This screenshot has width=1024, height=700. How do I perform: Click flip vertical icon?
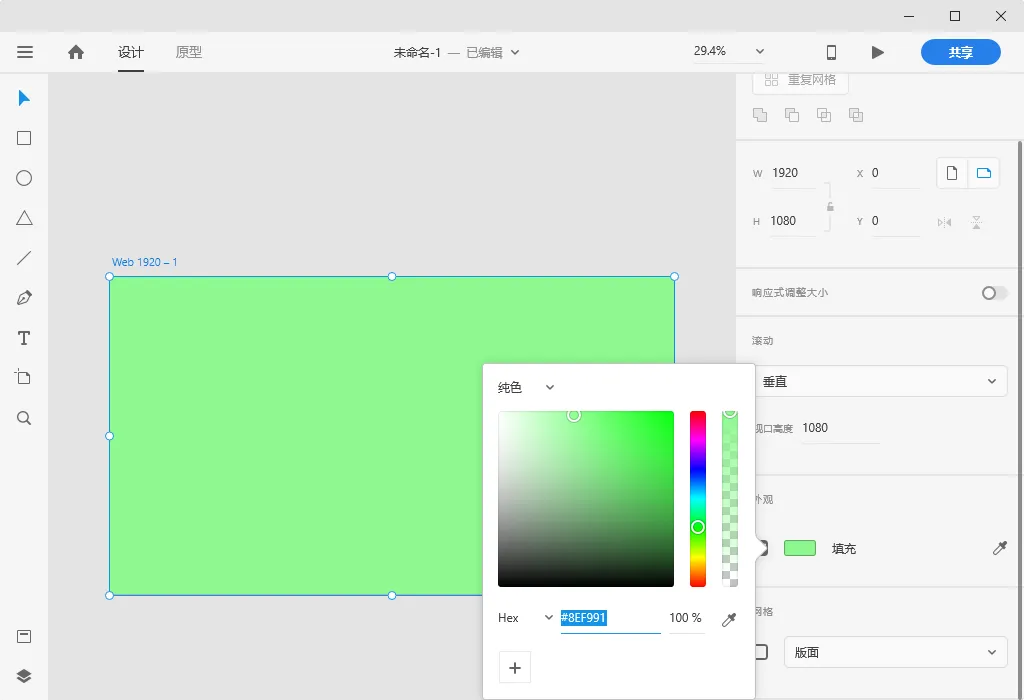(x=976, y=222)
